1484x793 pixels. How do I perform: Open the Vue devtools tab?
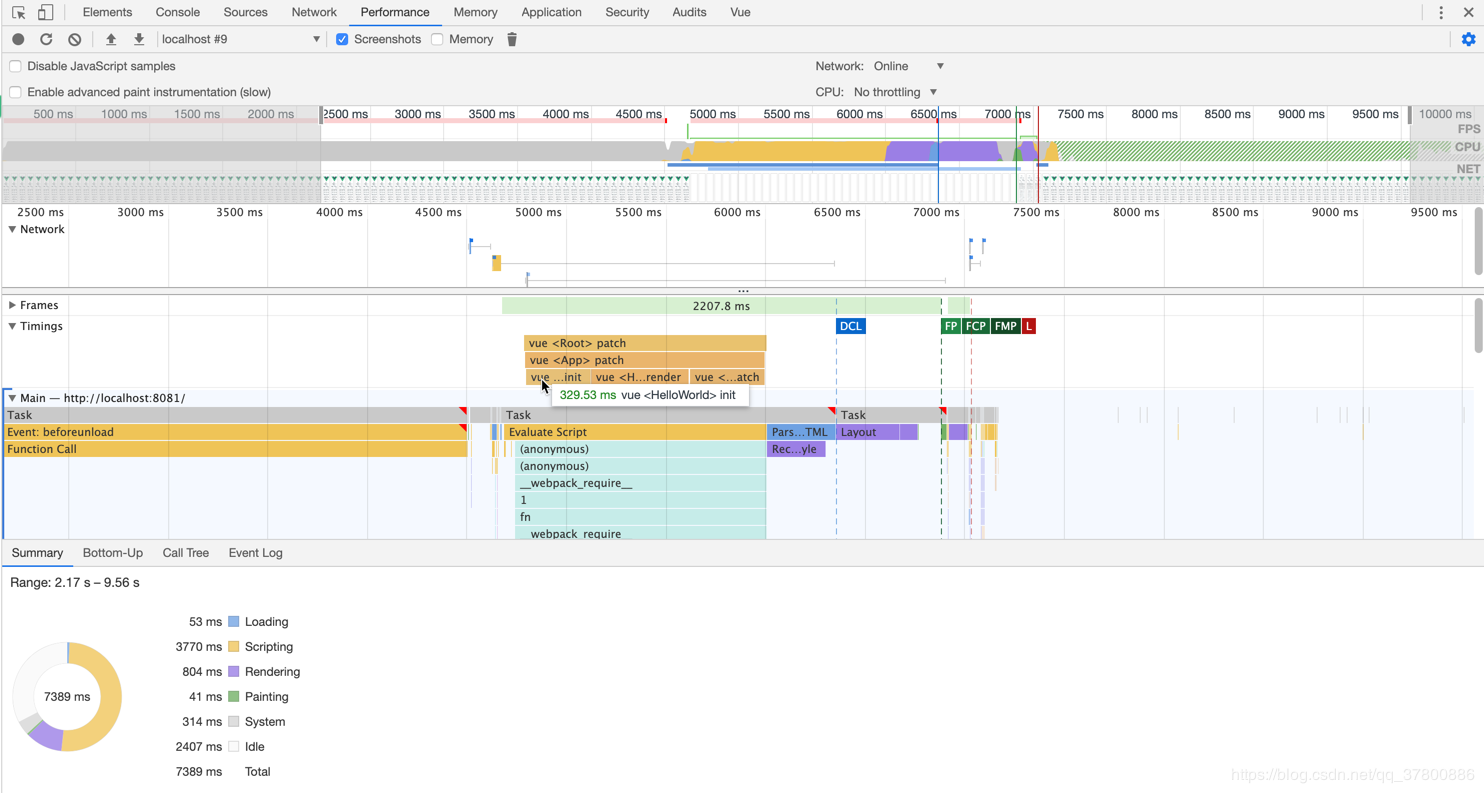(x=740, y=12)
